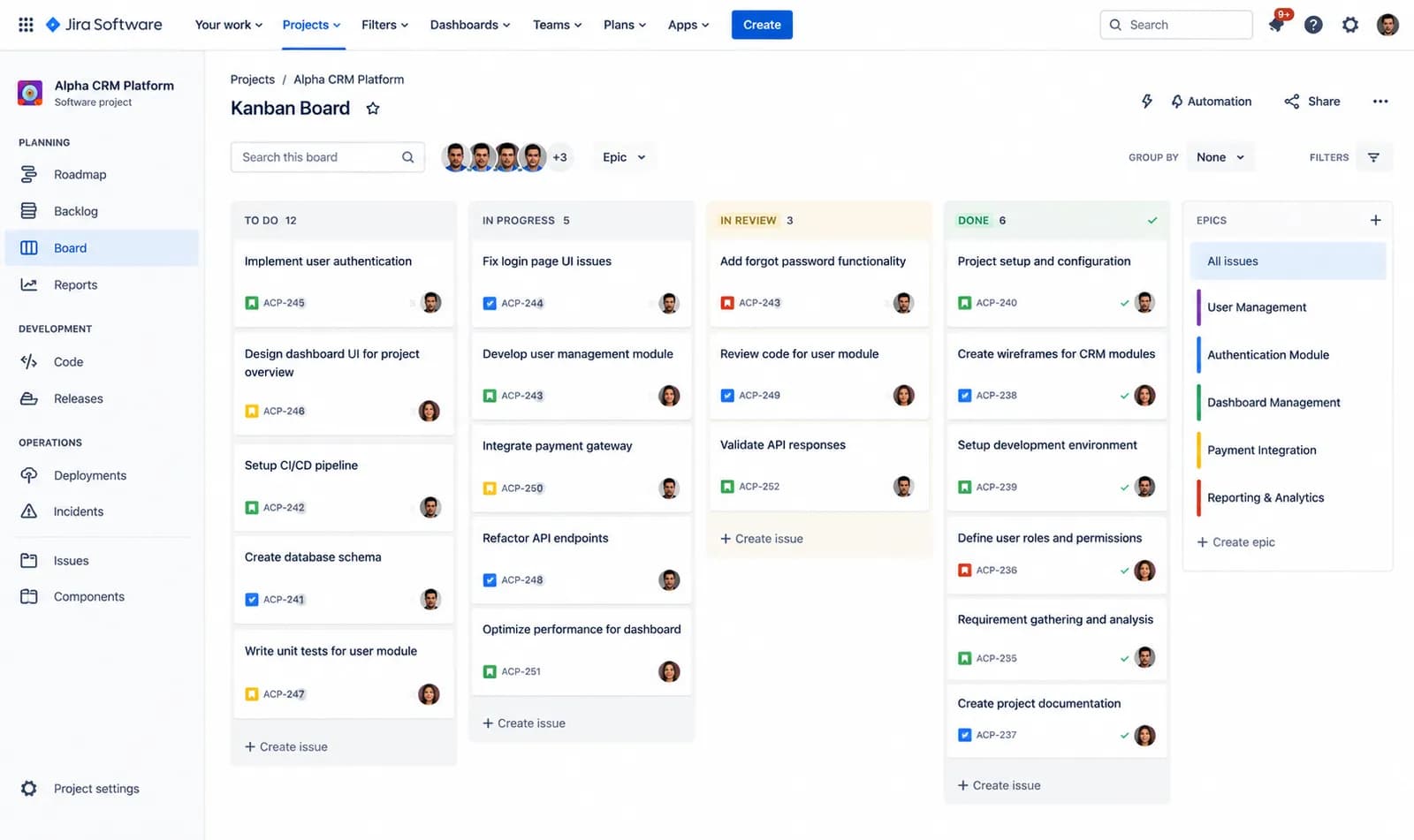Image resolution: width=1414 pixels, height=840 pixels.
Task: Click the Alpha CRM Platform project avatar
Action: (x=30, y=93)
